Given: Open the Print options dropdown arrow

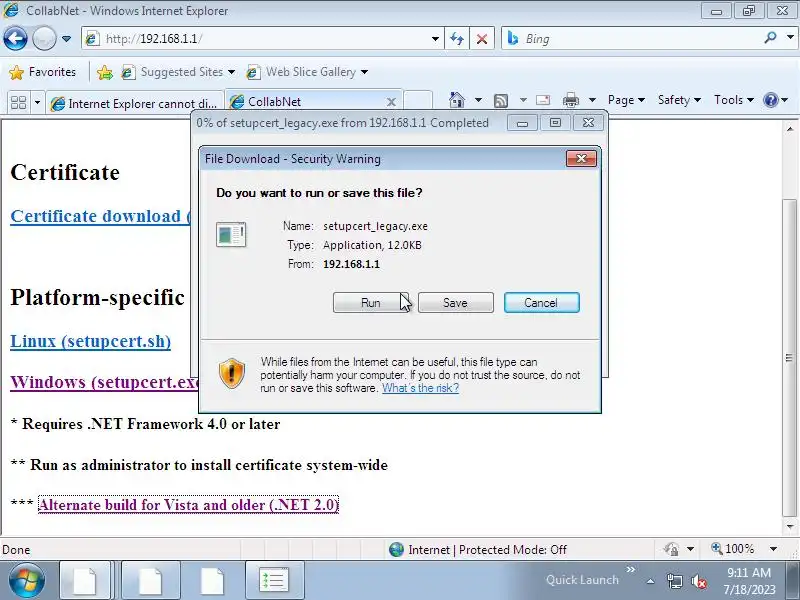Looking at the screenshot, I should click(592, 100).
